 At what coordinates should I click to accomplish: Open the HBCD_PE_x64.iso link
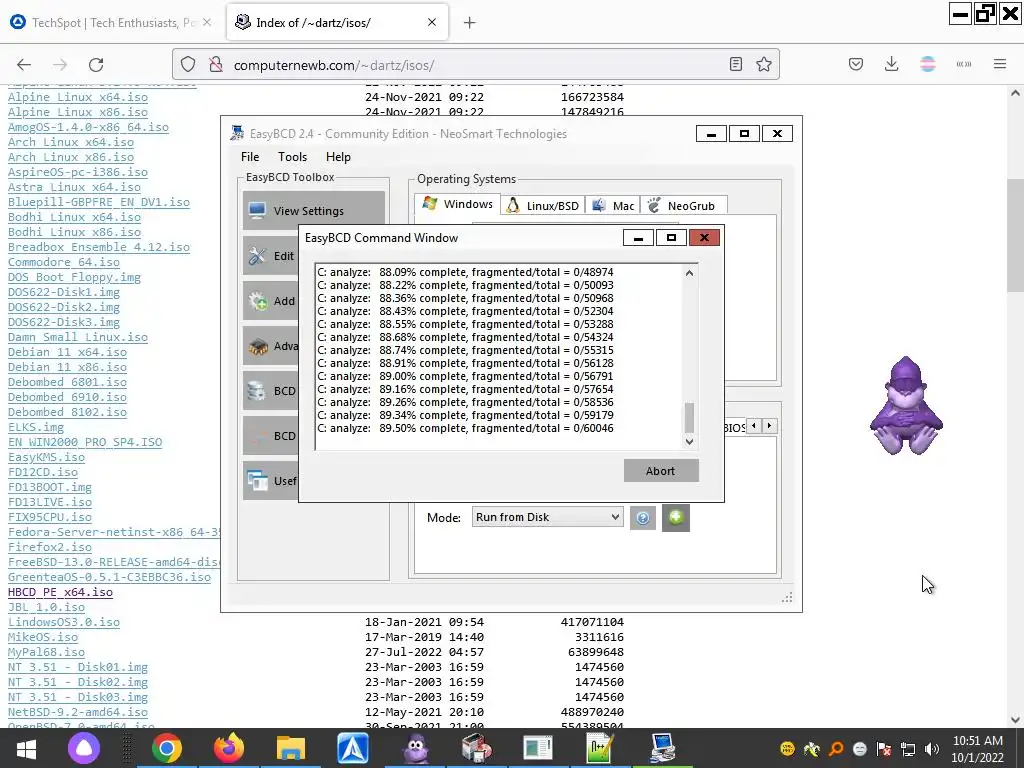tap(60, 592)
